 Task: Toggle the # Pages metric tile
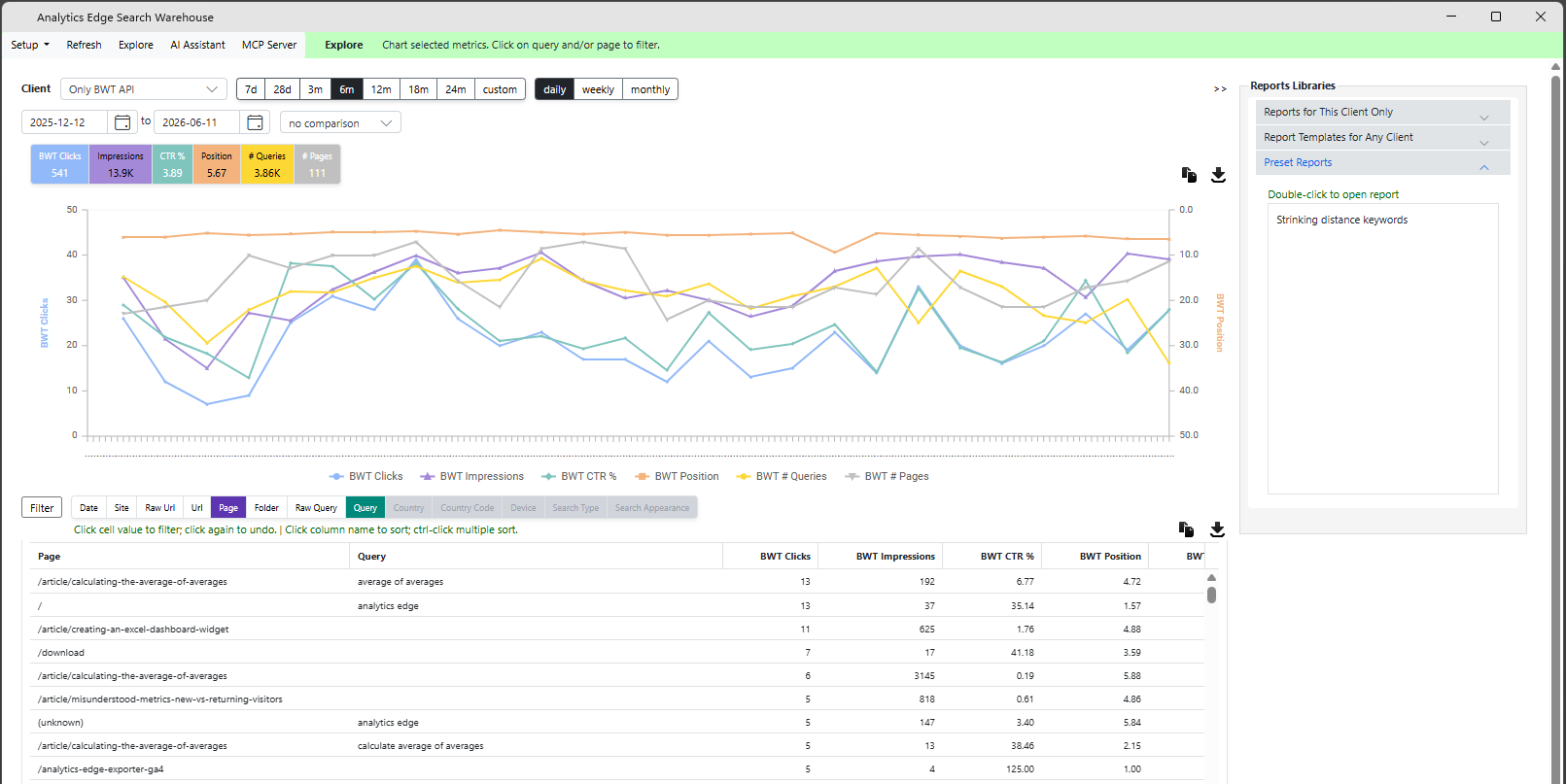(317, 164)
